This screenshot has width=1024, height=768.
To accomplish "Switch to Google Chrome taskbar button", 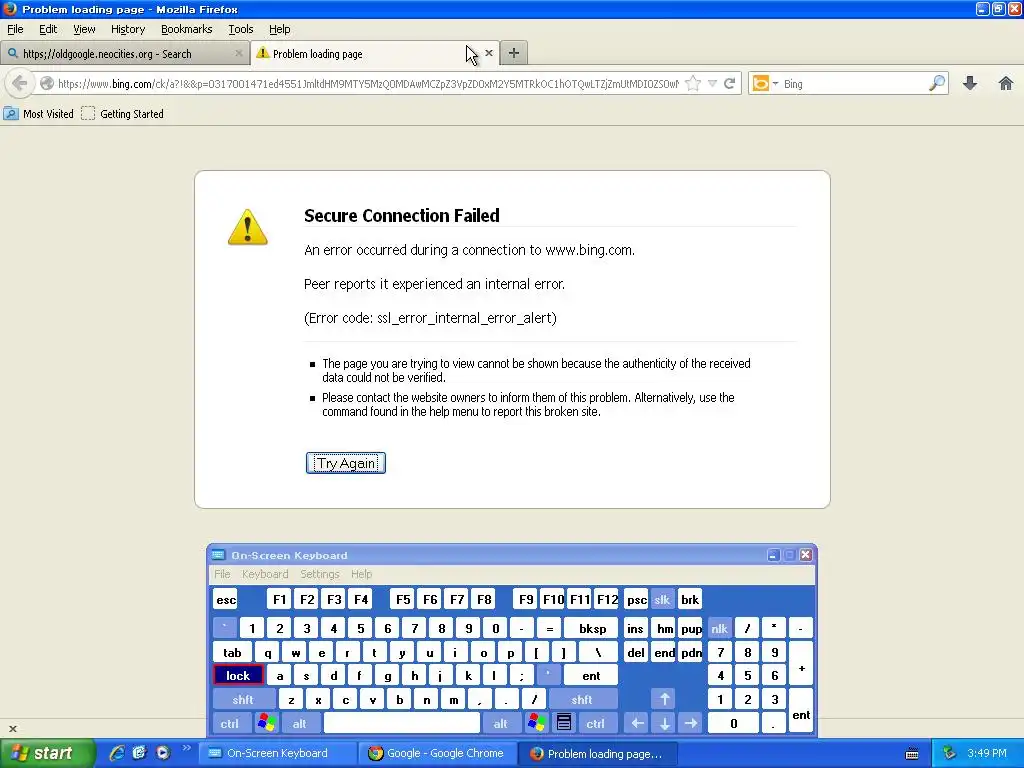I will tap(437, 753).
